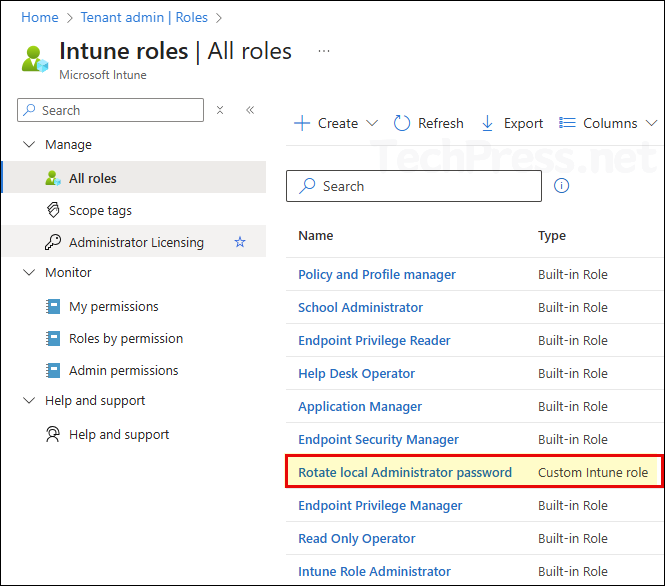The image size is (665, 586).
Task: Collapse the Manage section chevron
Action: [29, 145]
